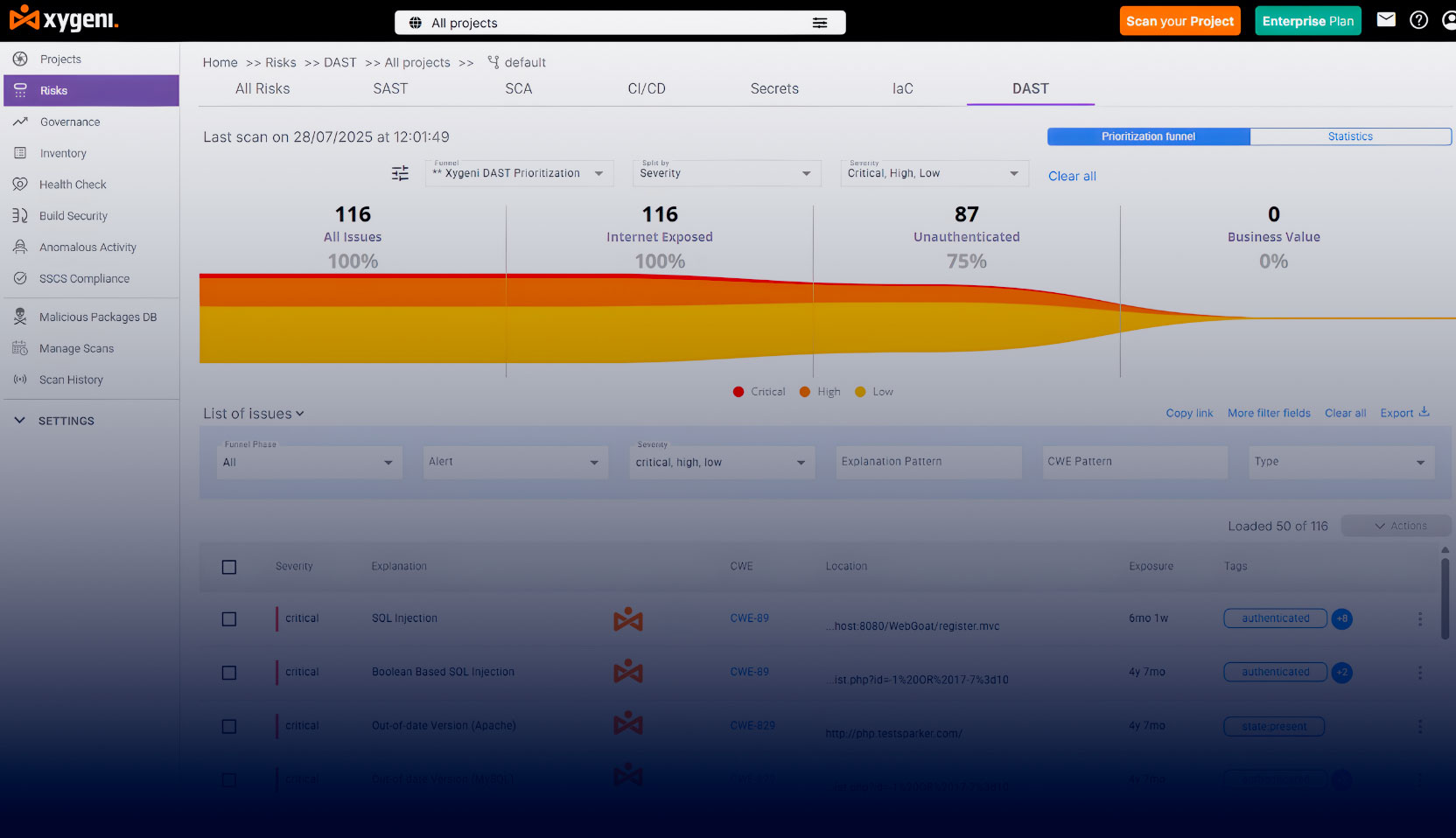Screen dimensions: 1456x838
Task: Click the Malicious Packages DB skull icon
Action: coord(20,317)
